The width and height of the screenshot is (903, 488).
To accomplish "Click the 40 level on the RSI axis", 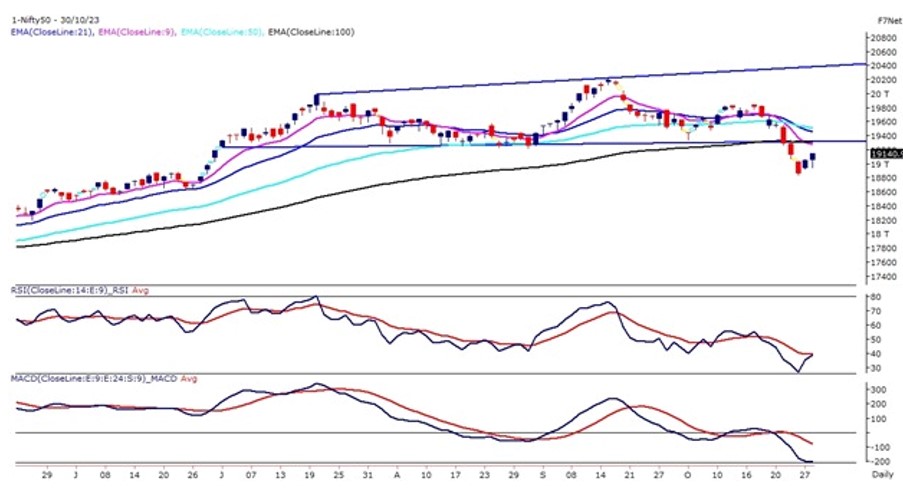I will pos(875,354).
